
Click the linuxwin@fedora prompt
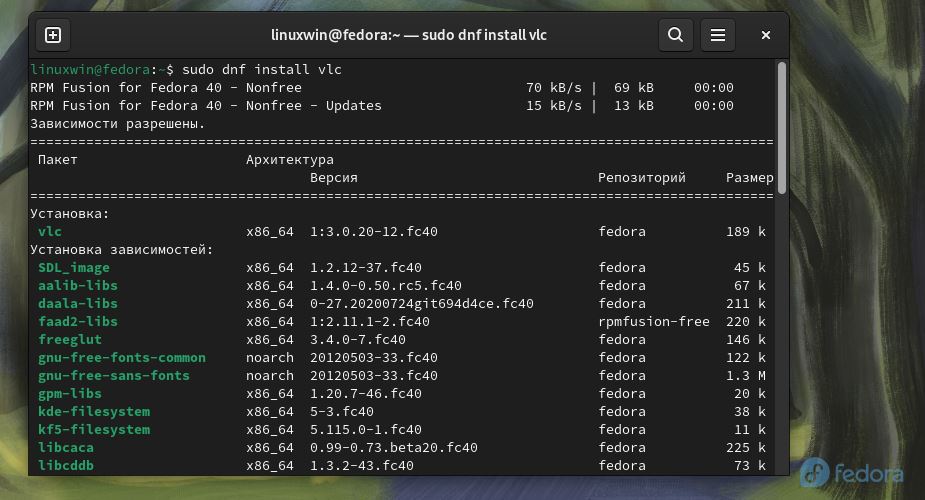90,70
